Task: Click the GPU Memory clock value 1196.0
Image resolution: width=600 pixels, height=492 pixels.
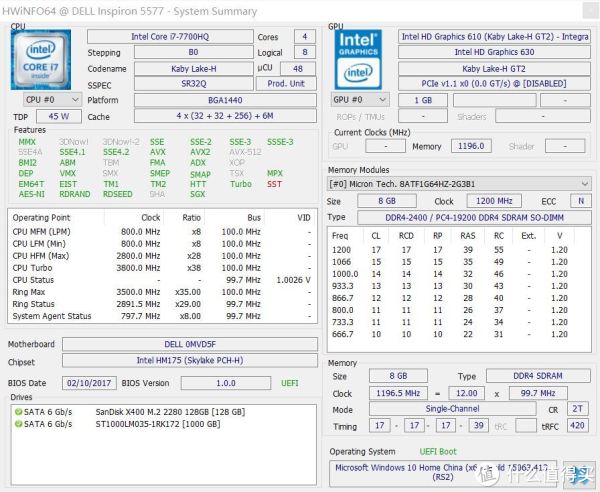Action: pos(471,146)
